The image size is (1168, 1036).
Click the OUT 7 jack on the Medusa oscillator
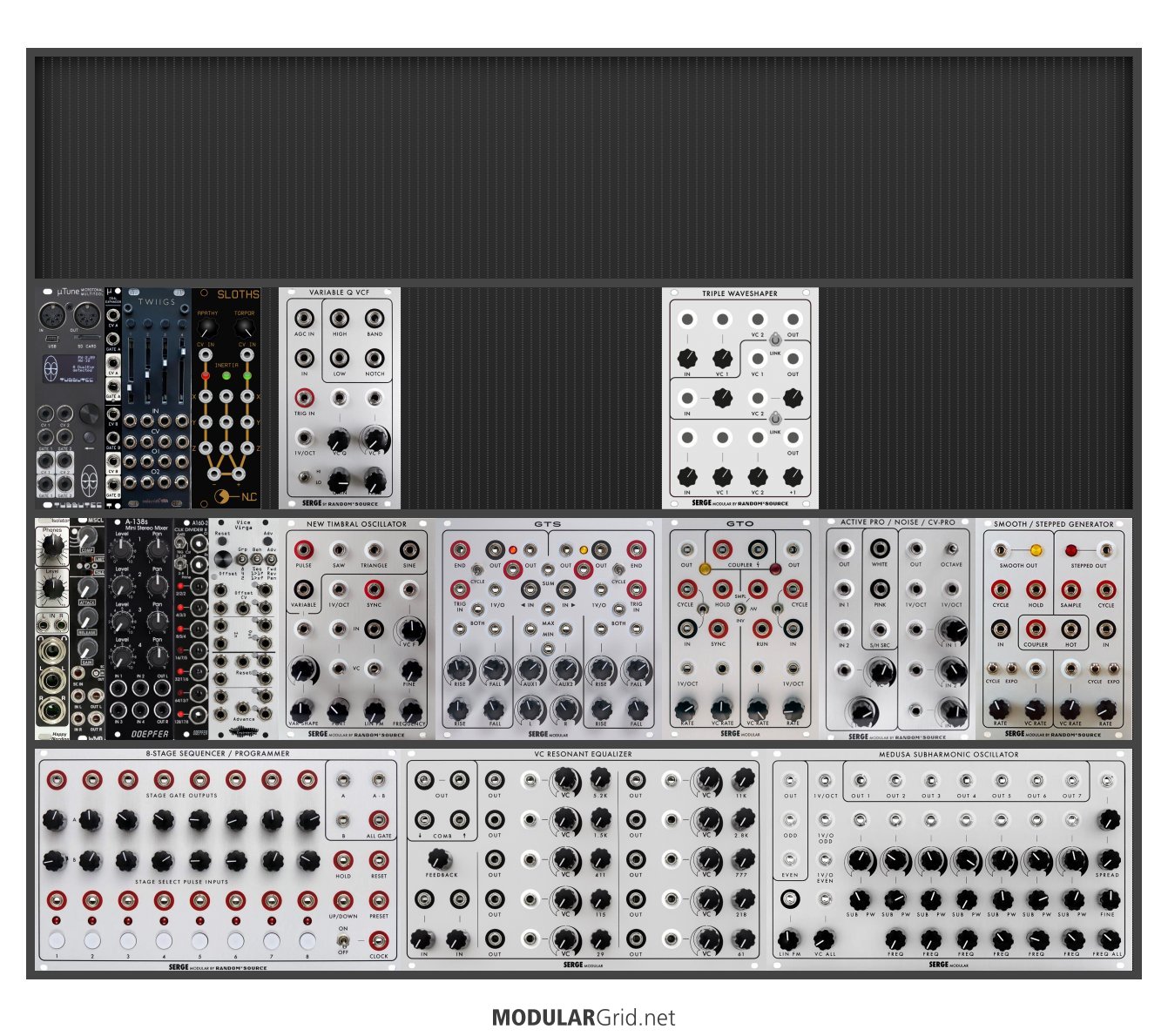[1072, 780]
